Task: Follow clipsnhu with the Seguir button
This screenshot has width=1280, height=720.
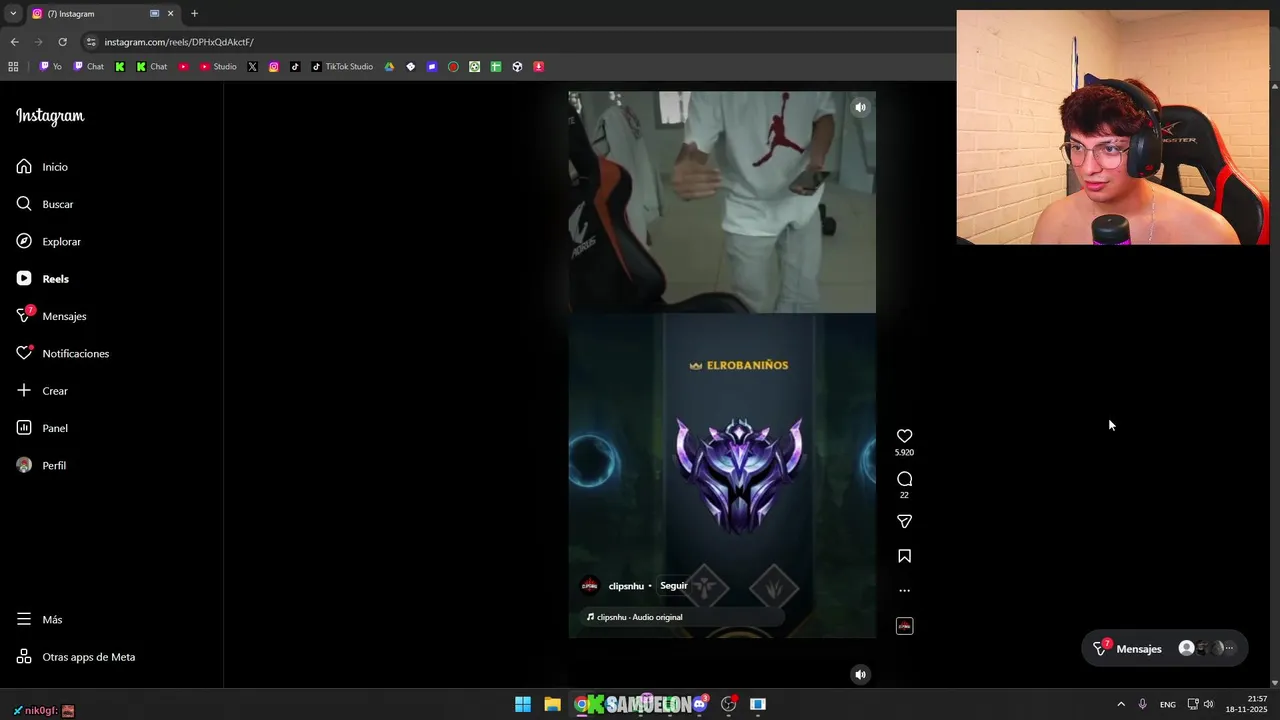Action: pyautogui.click(x=673, y=586)
